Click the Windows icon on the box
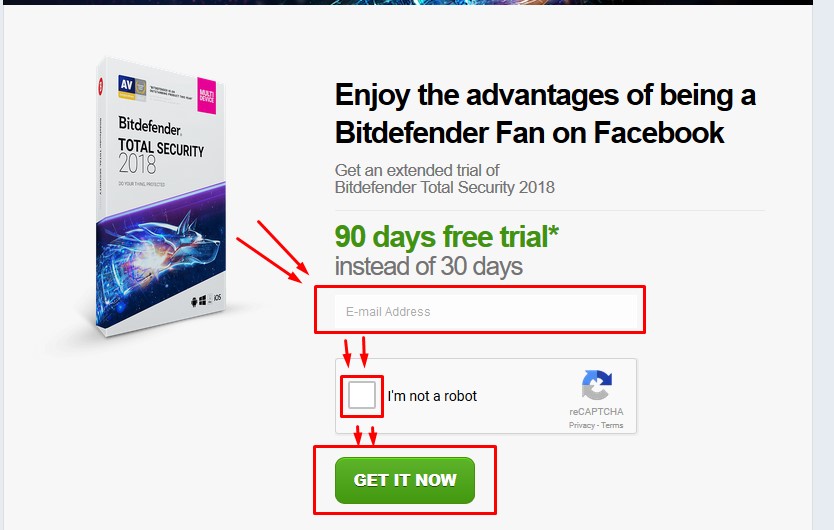 (202, 301)
